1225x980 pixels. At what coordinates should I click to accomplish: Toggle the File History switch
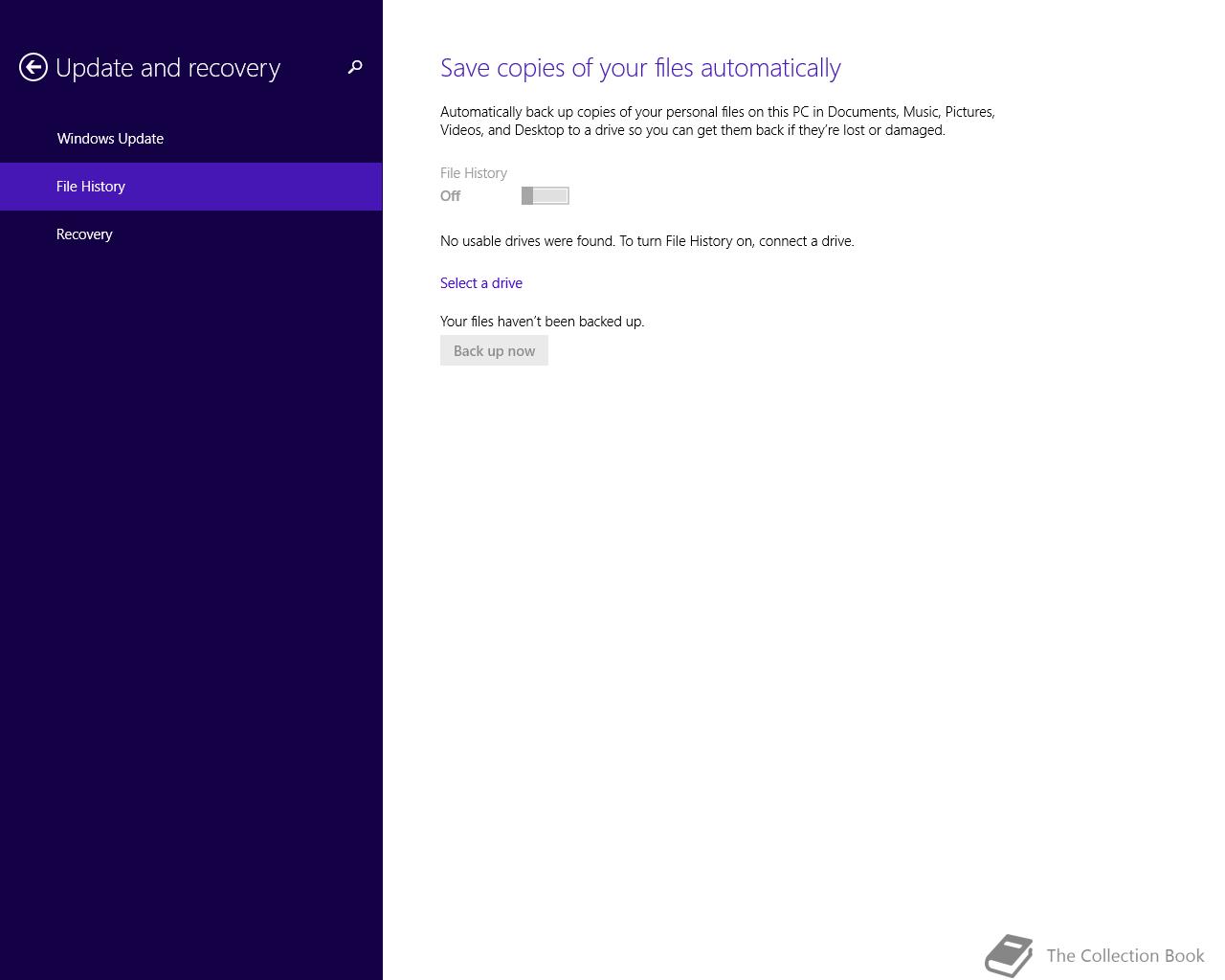coord(546,196)
